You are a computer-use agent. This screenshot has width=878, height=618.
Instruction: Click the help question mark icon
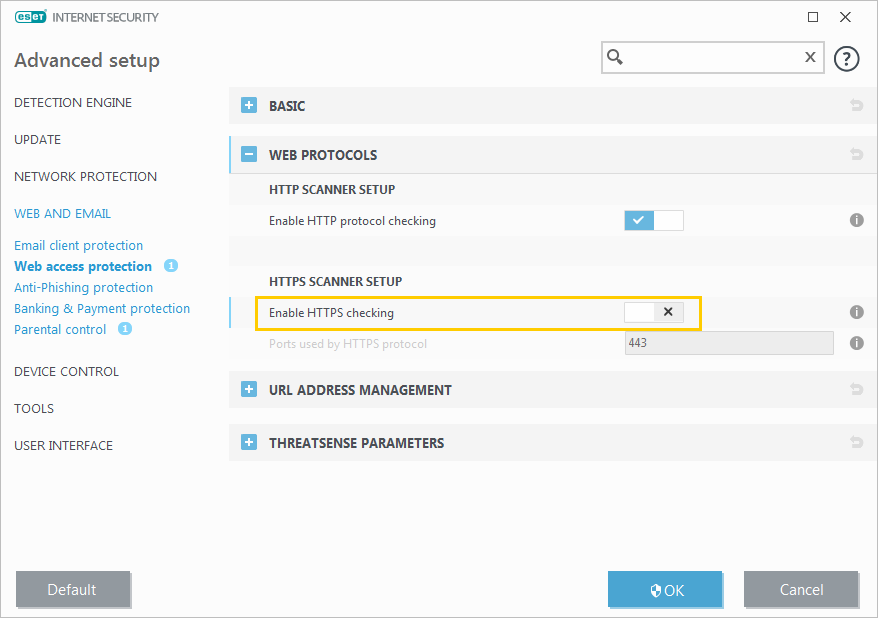[x=846, y=59]
